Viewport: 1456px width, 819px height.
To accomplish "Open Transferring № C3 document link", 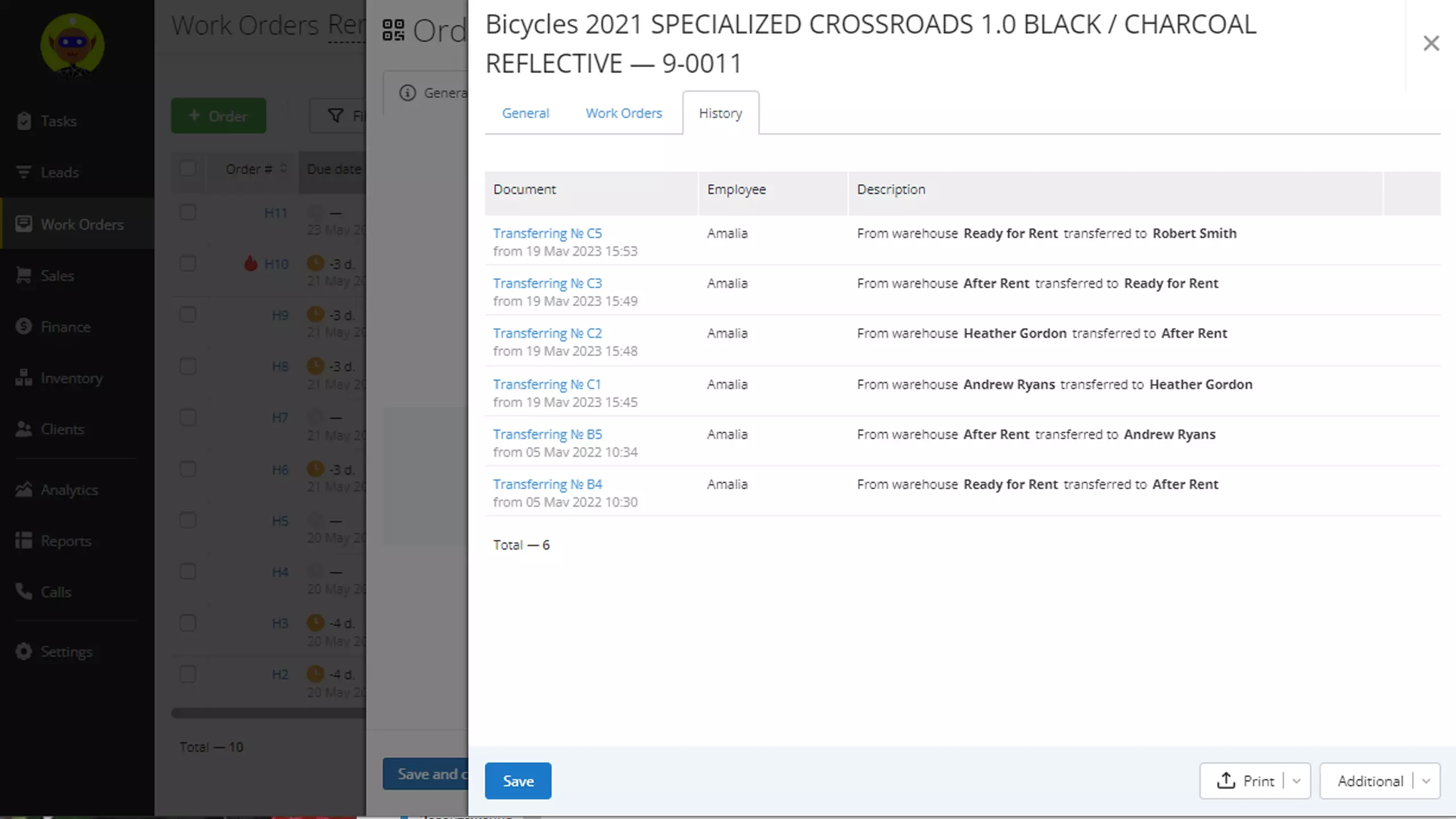I will coord(547,283).
